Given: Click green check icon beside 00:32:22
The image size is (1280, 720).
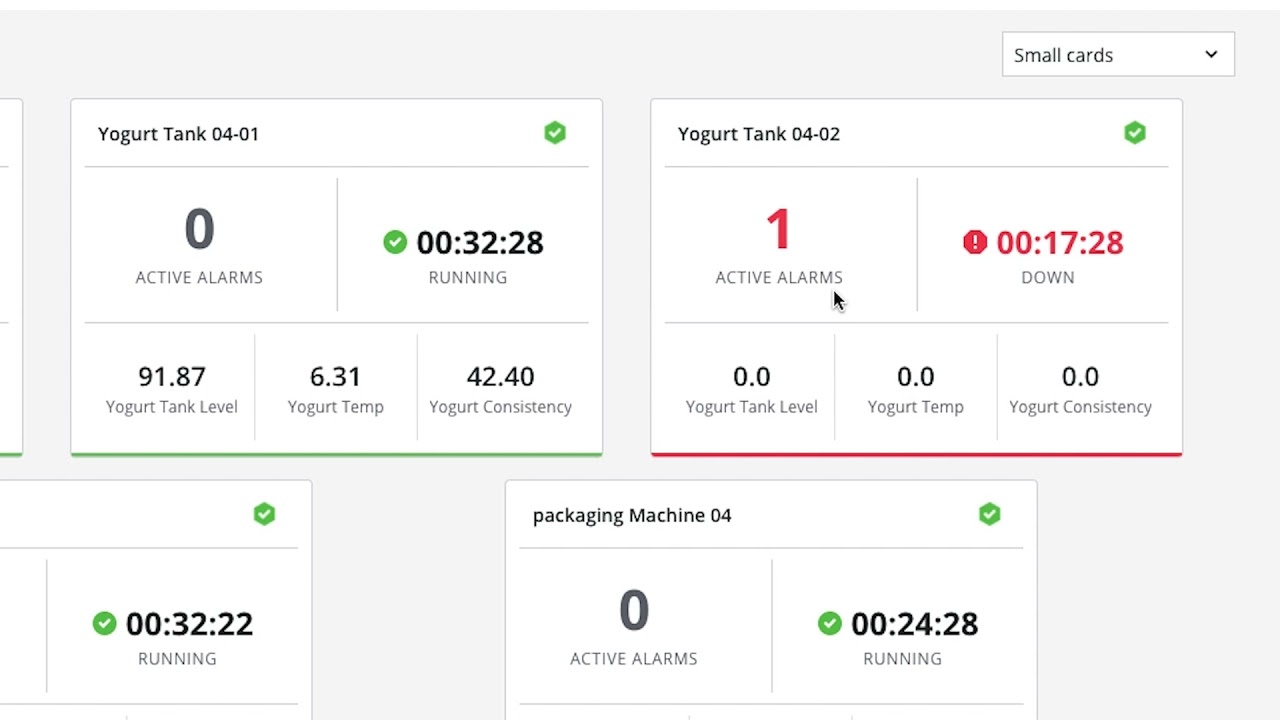Looking at the screenshot, I should 104,623.
